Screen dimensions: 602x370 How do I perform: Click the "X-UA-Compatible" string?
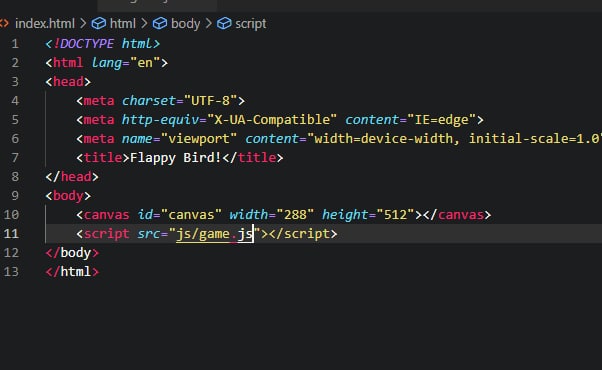(272, 120)
